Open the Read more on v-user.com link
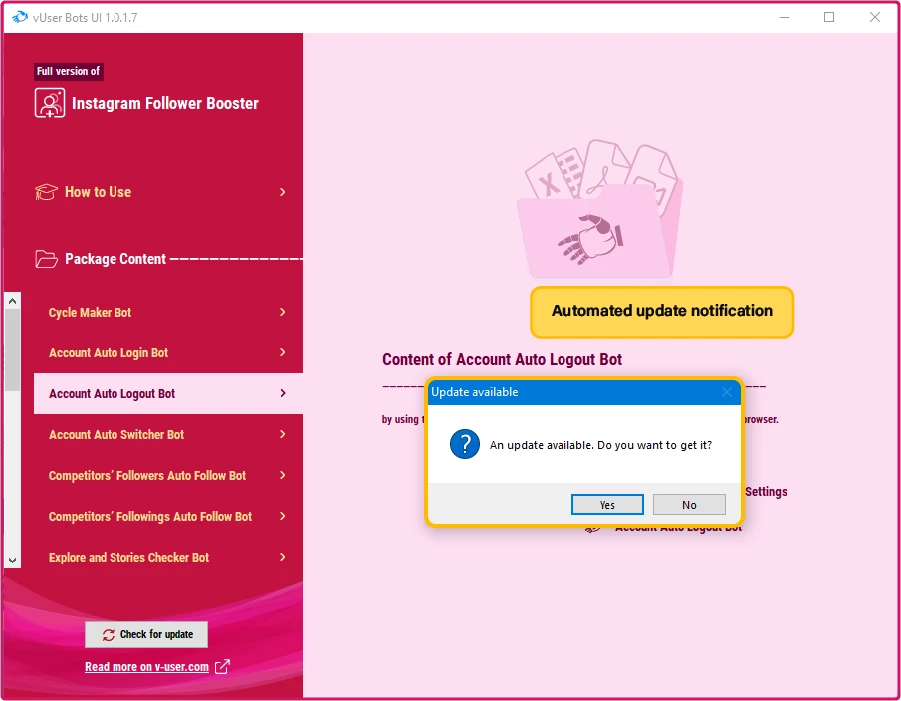 [147, 667]
